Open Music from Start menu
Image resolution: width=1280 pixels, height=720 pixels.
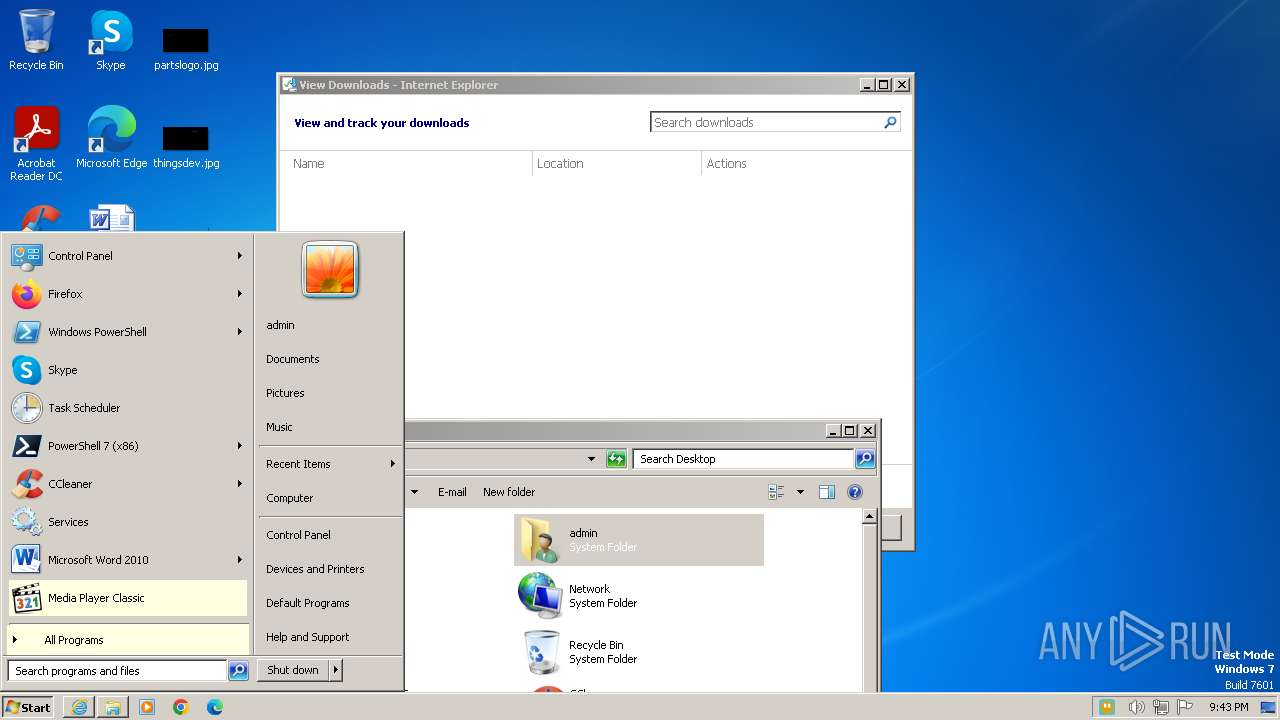(x=279, y=427)
